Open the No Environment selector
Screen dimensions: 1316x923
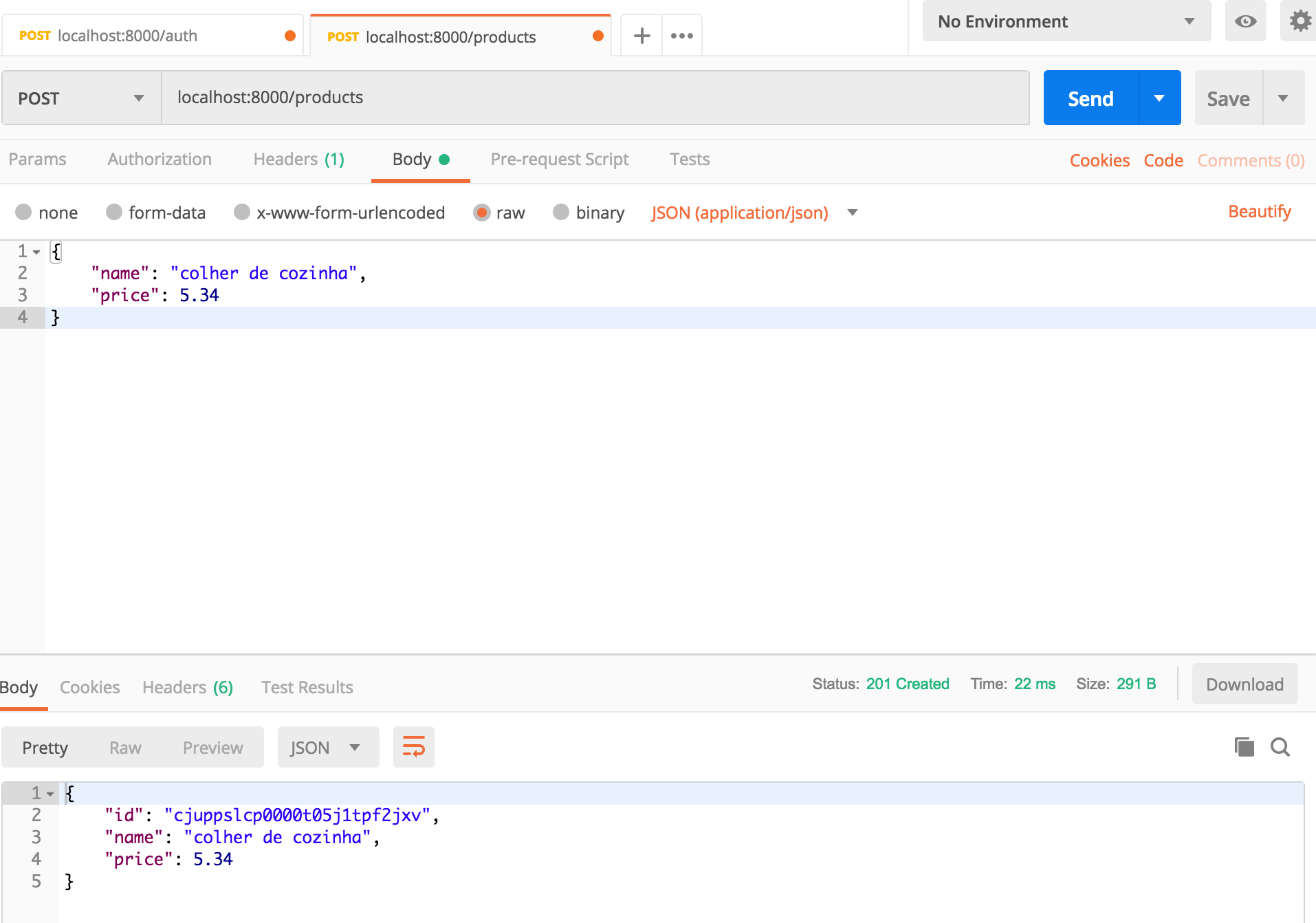(x=1066, y=21)
